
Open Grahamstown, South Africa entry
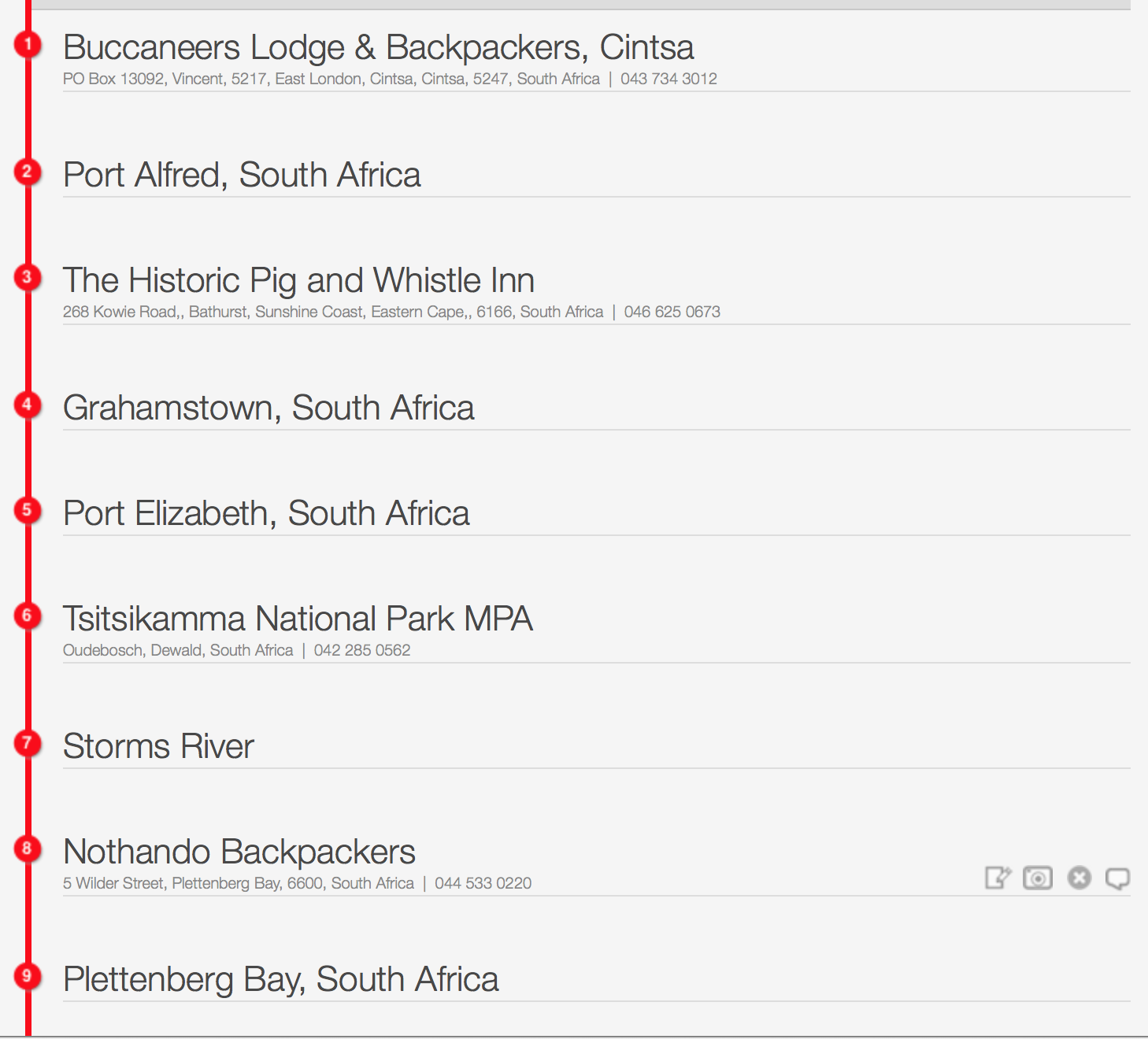point(268,408)
